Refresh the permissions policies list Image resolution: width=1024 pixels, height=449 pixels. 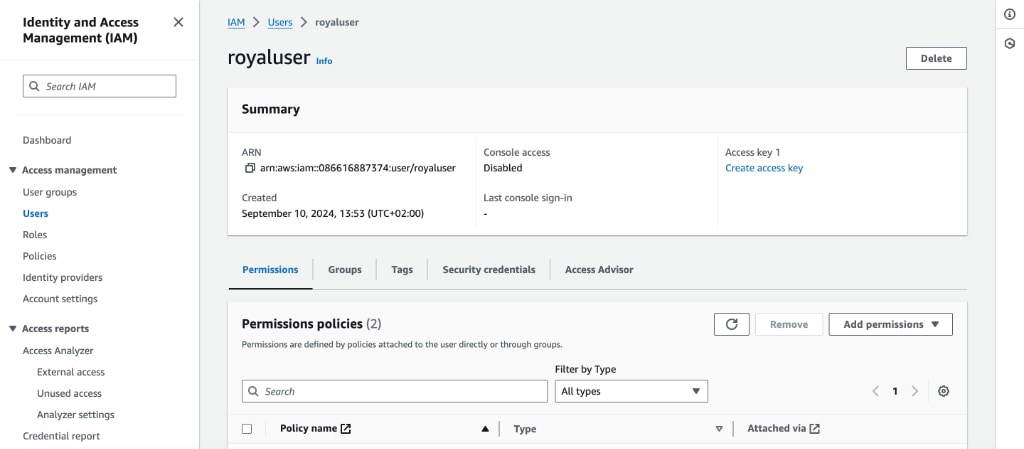click(731, 324)
